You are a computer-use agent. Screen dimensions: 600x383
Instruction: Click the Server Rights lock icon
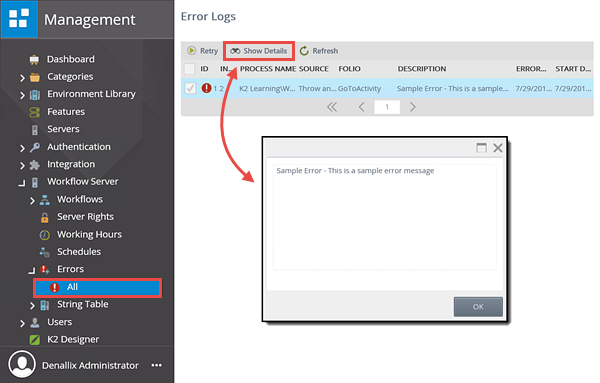click(x=45, y=217)
